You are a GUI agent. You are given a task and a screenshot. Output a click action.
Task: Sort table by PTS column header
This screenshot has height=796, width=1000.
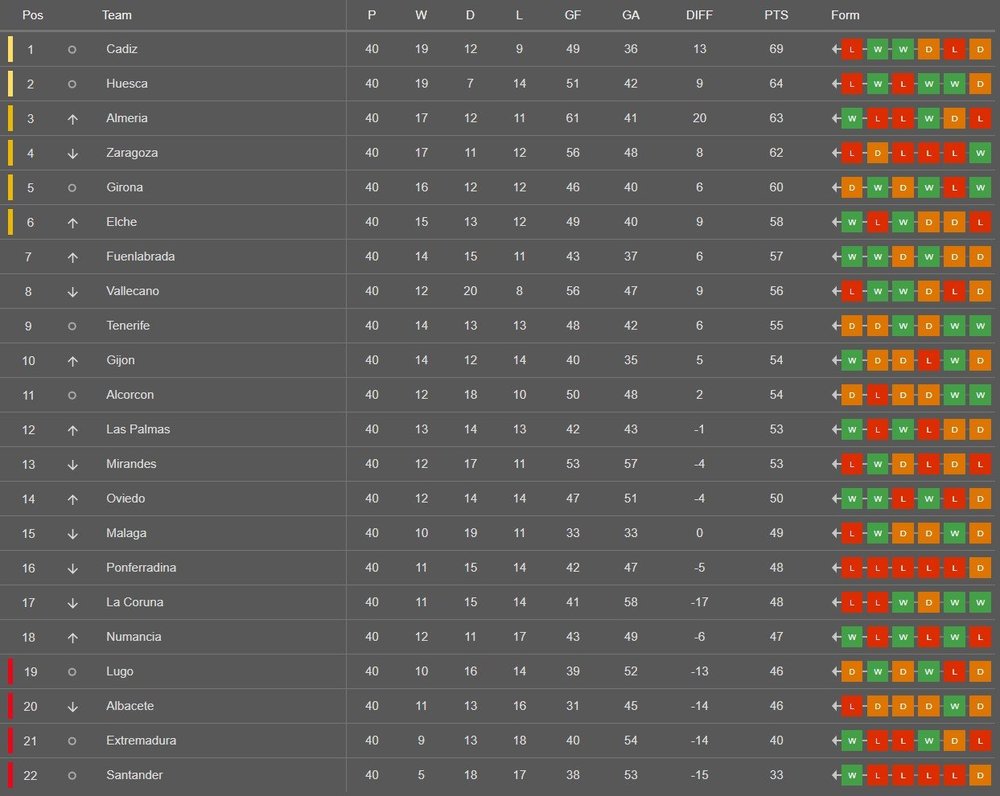click(776, 15)
